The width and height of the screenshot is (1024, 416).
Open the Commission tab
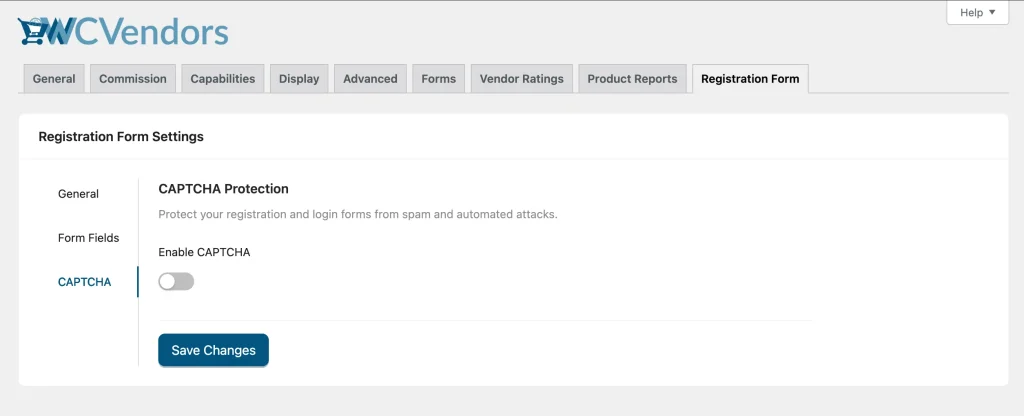(x=133, y=79)
